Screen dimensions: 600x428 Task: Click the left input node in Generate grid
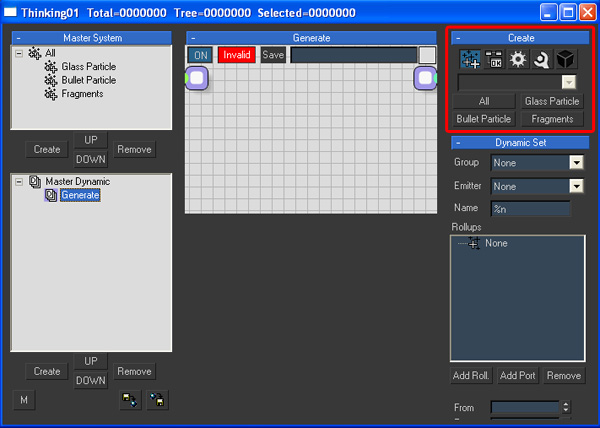click(197, 78)
